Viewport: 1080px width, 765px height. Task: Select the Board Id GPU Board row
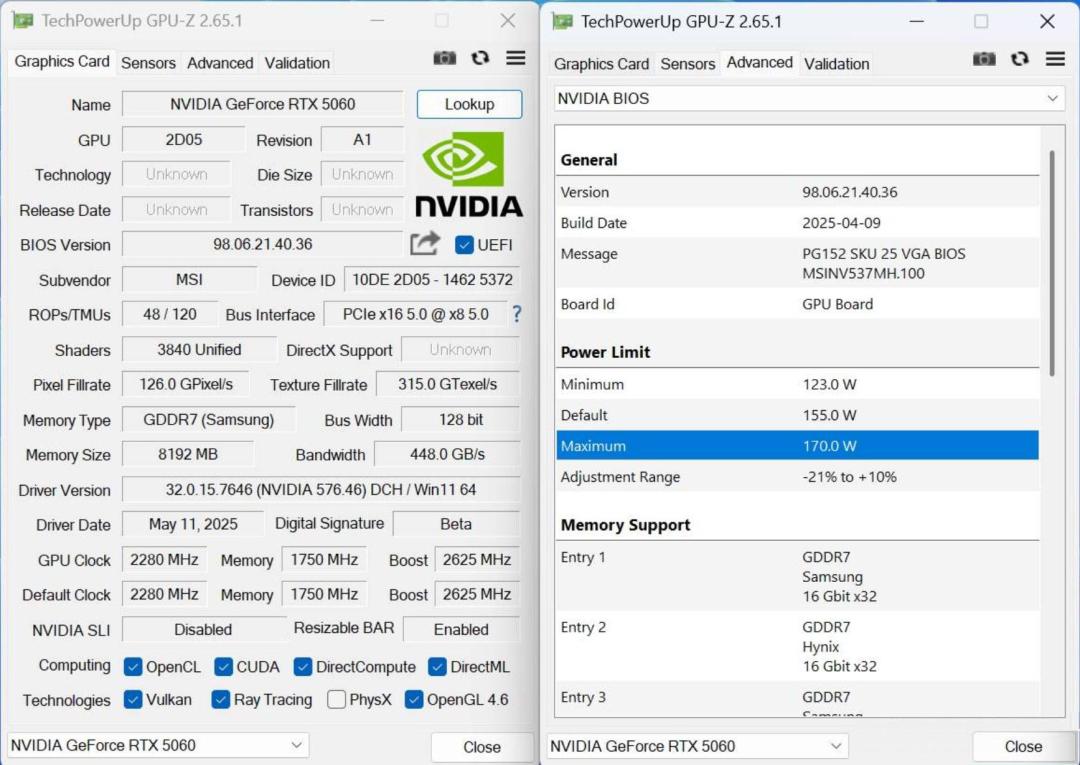[x=797, y=304]
